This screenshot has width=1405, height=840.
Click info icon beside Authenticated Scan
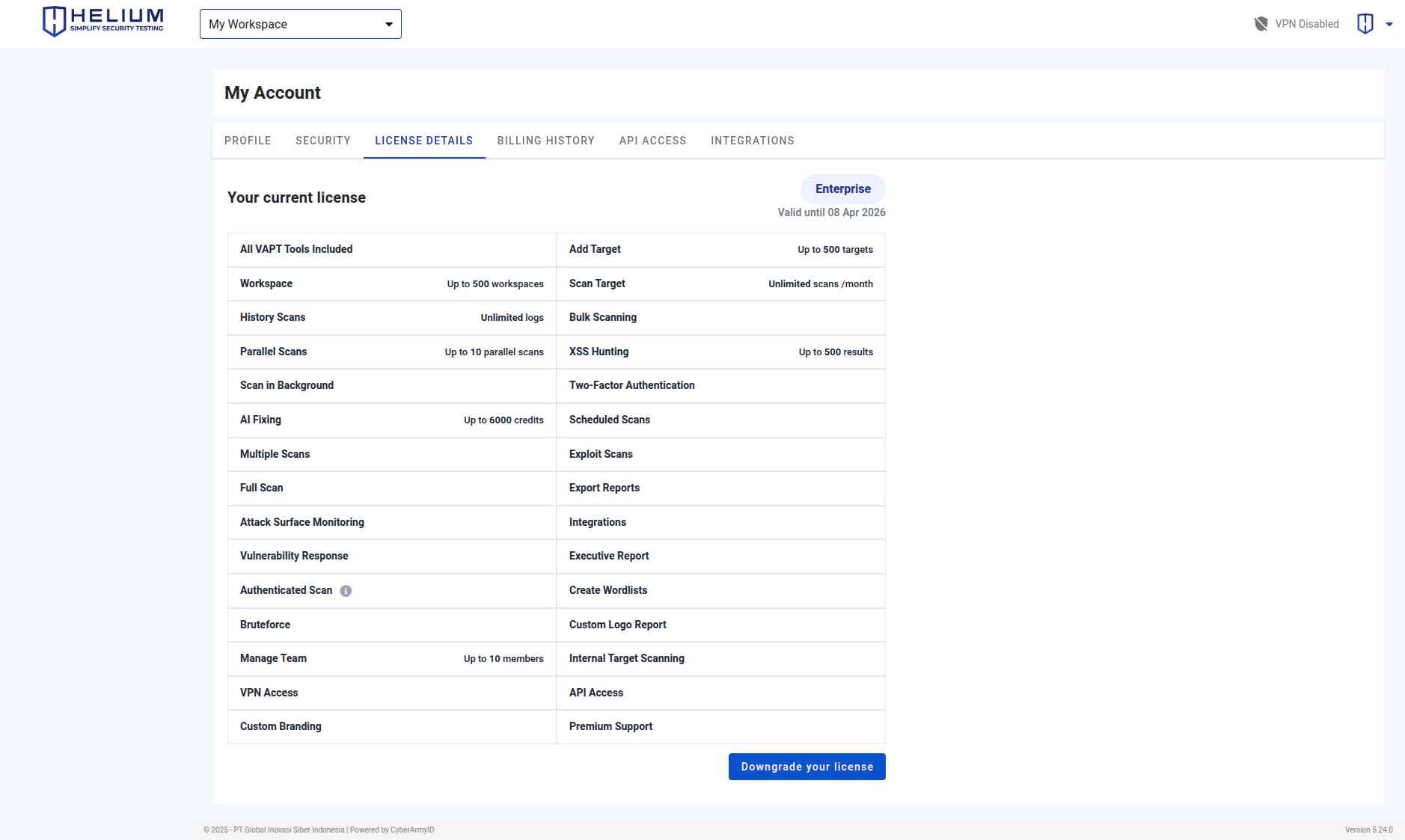pyautogui.click(x=346, y=591)
